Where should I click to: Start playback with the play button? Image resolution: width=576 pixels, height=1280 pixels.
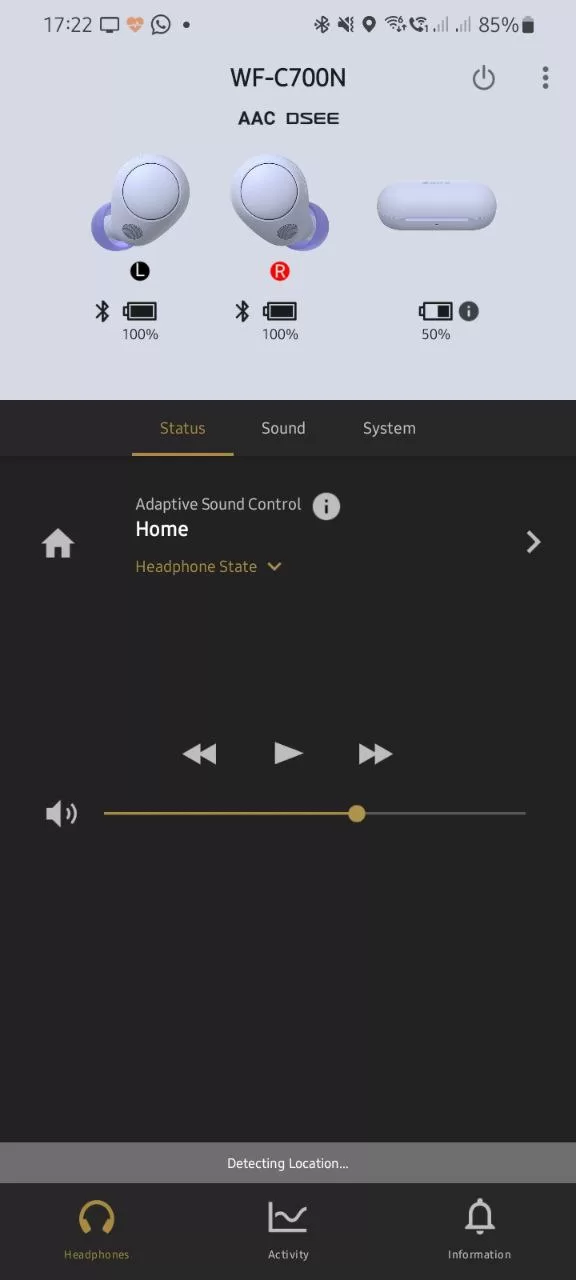click(x=288, y=753)
